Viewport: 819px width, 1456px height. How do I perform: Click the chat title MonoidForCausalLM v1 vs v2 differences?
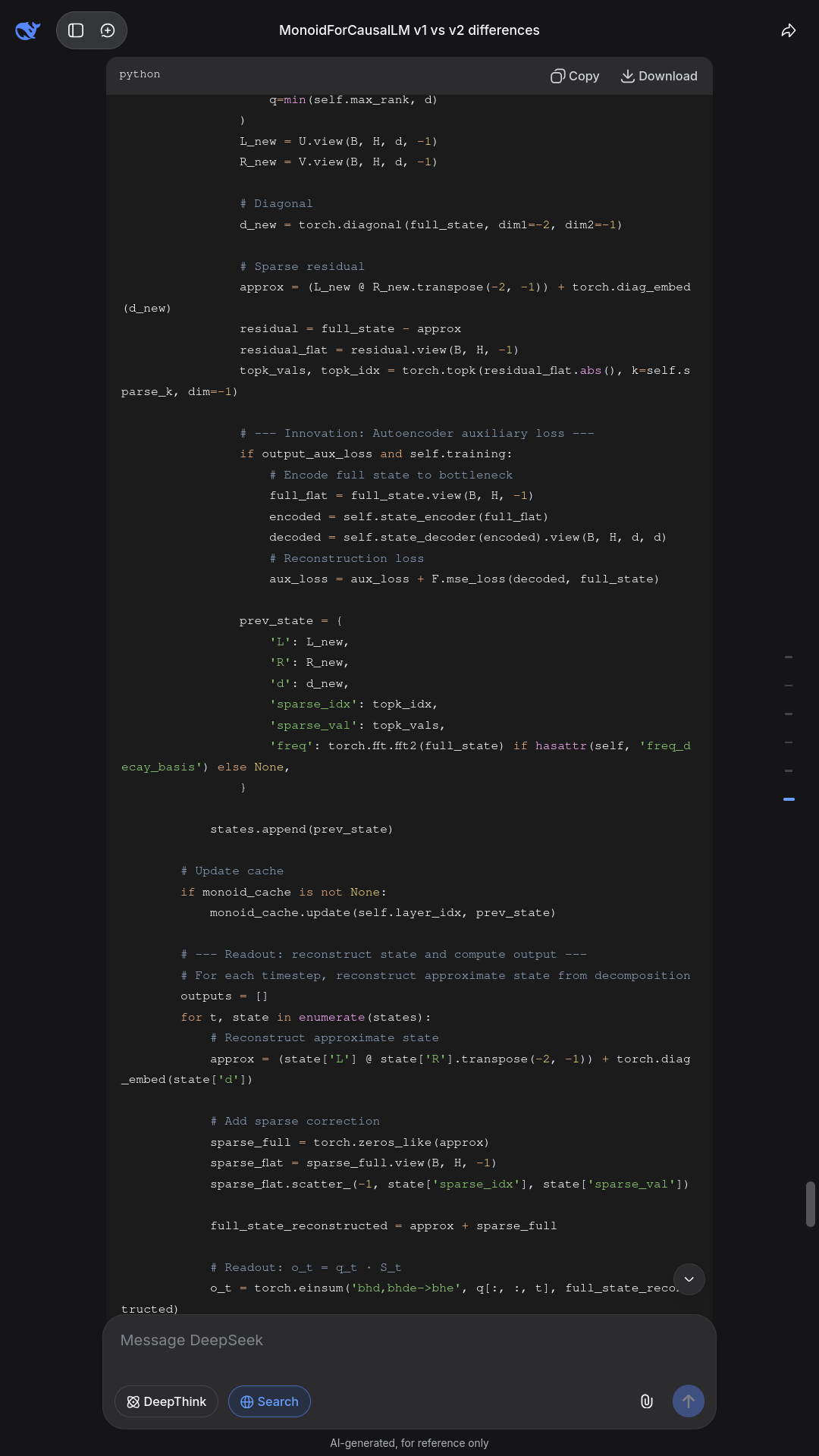[x=409, y=30]
